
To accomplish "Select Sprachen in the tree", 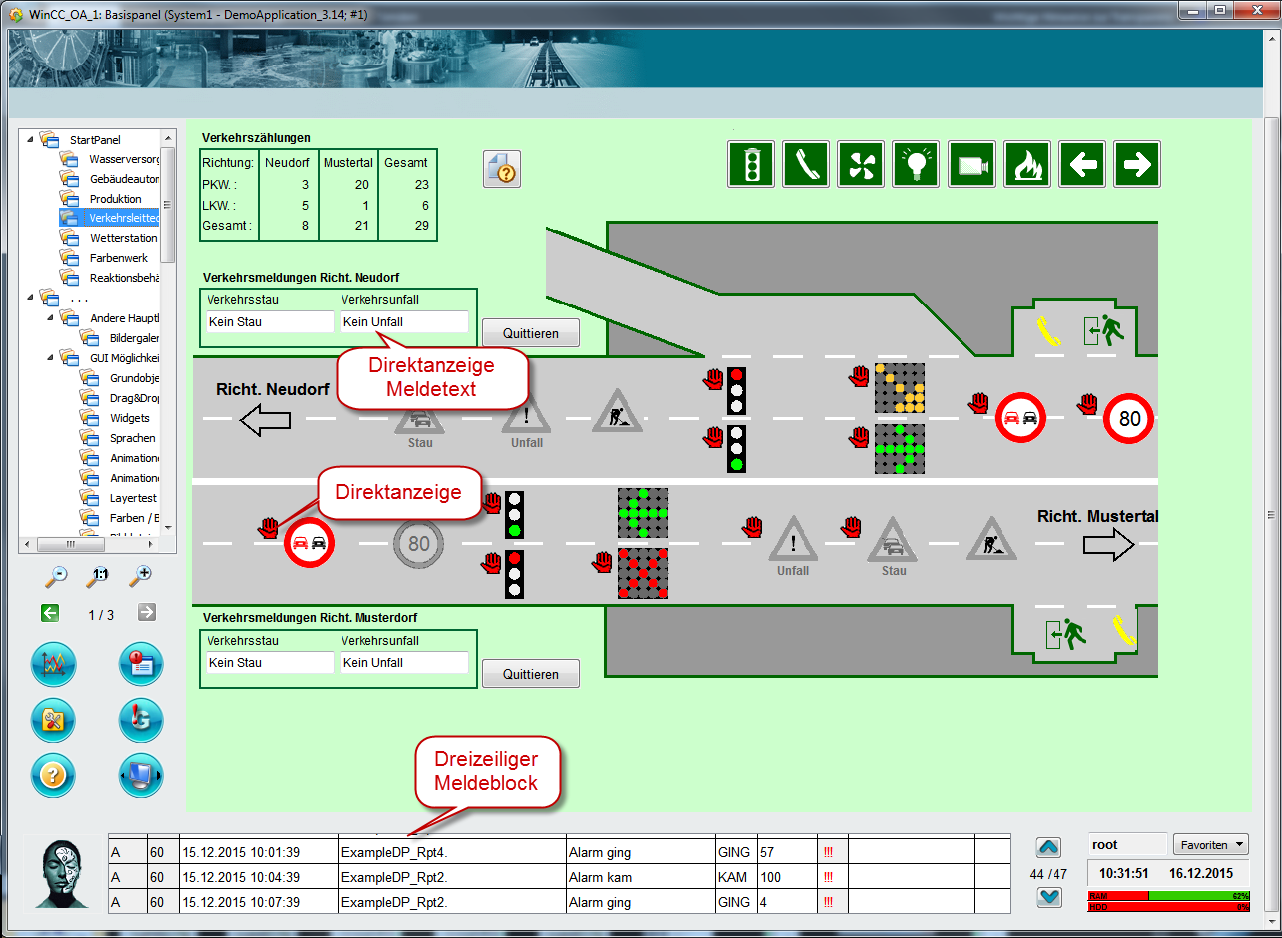I will point(133,438).
